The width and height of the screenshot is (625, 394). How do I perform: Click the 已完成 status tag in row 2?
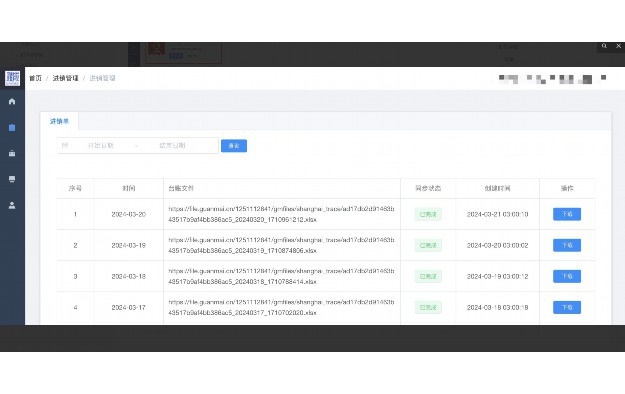click(x=428, y=245)
